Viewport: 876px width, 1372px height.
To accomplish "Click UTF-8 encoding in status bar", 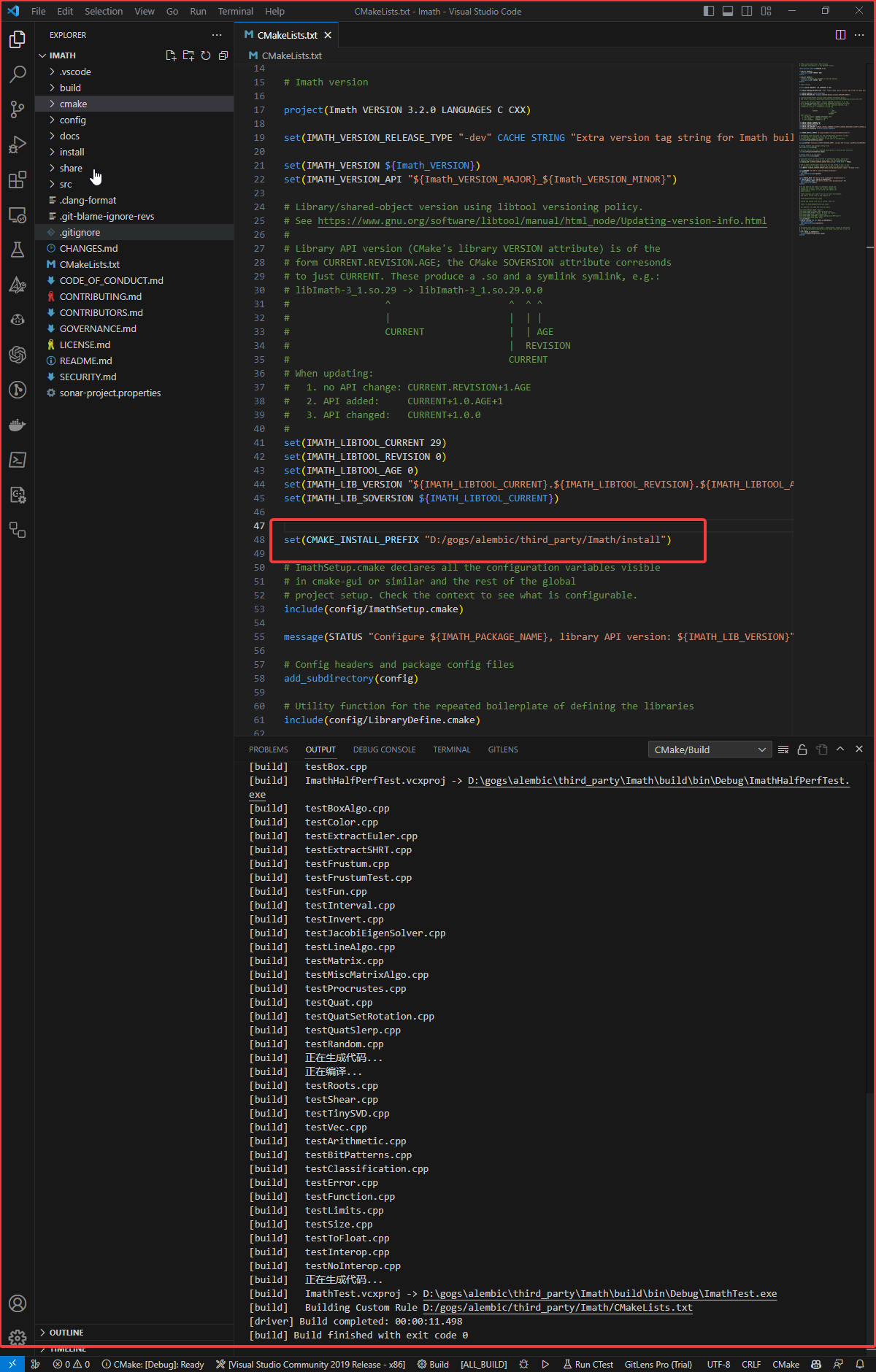I will (x=718, y=1364).
